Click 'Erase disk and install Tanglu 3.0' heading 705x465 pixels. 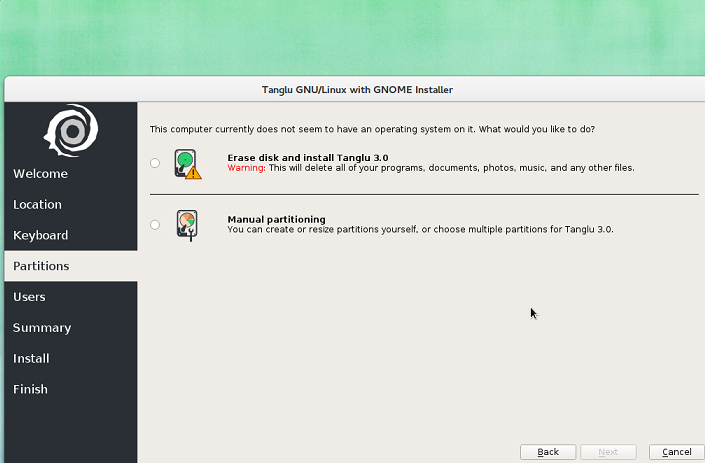(308, 158)
